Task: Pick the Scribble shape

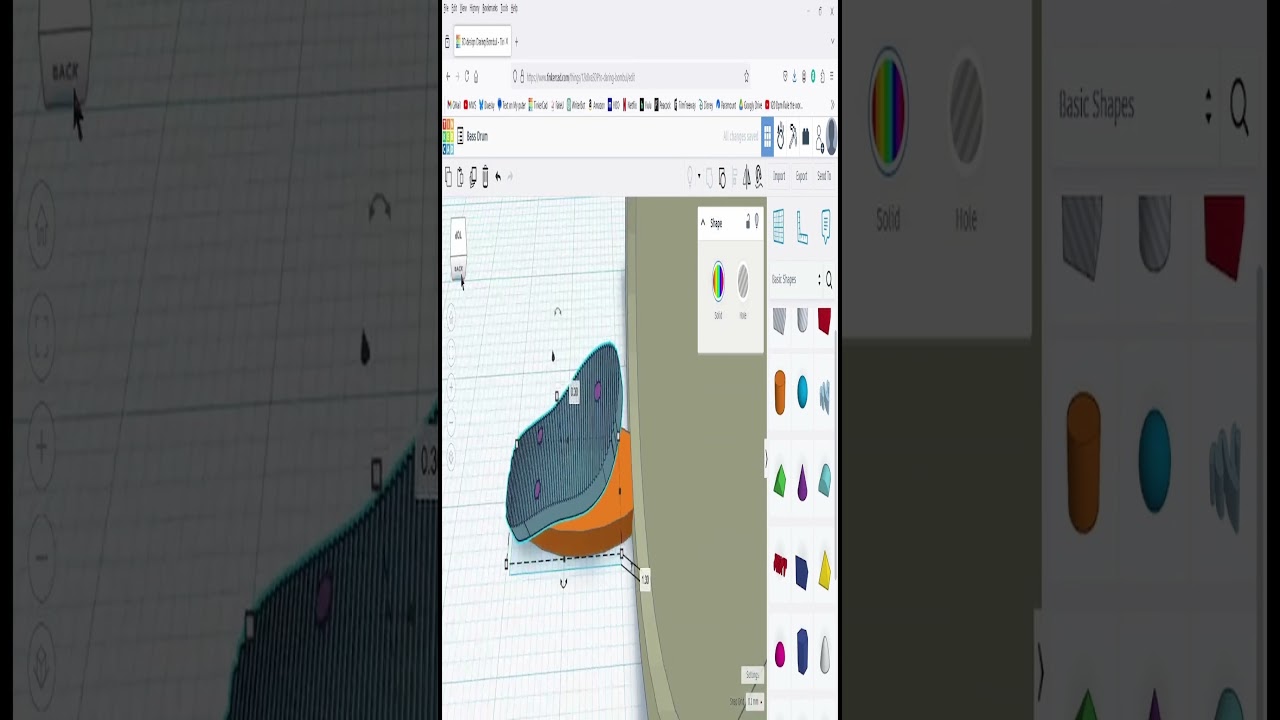Action: (824, 396)
